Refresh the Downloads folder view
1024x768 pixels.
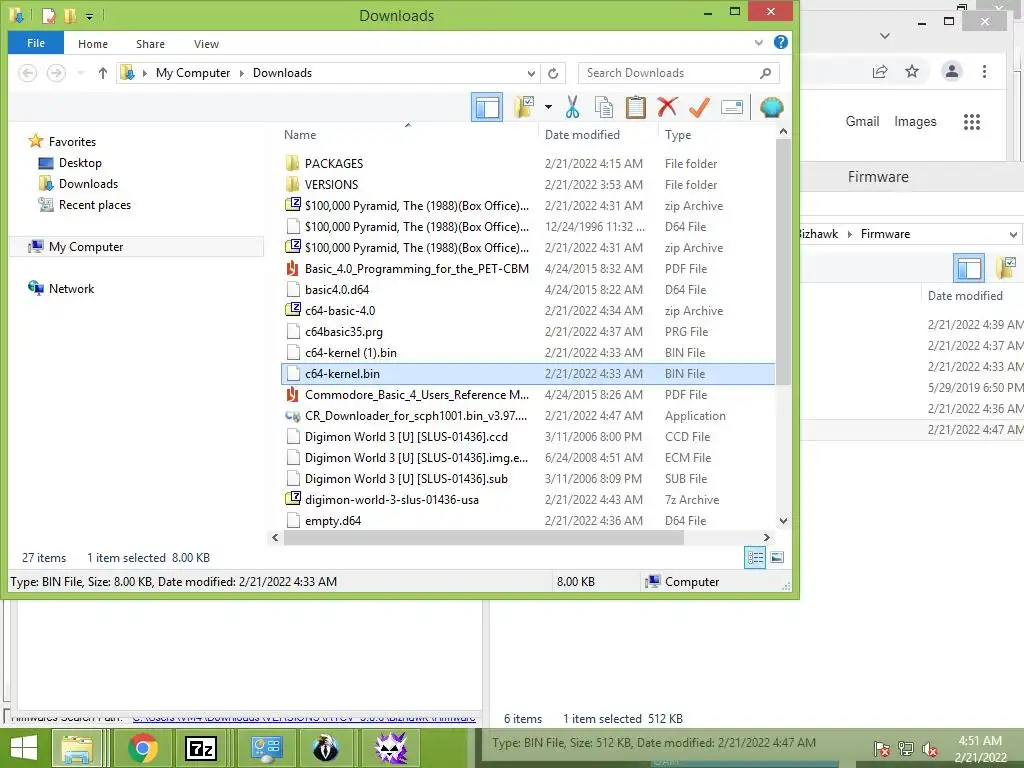coord(553,73)
